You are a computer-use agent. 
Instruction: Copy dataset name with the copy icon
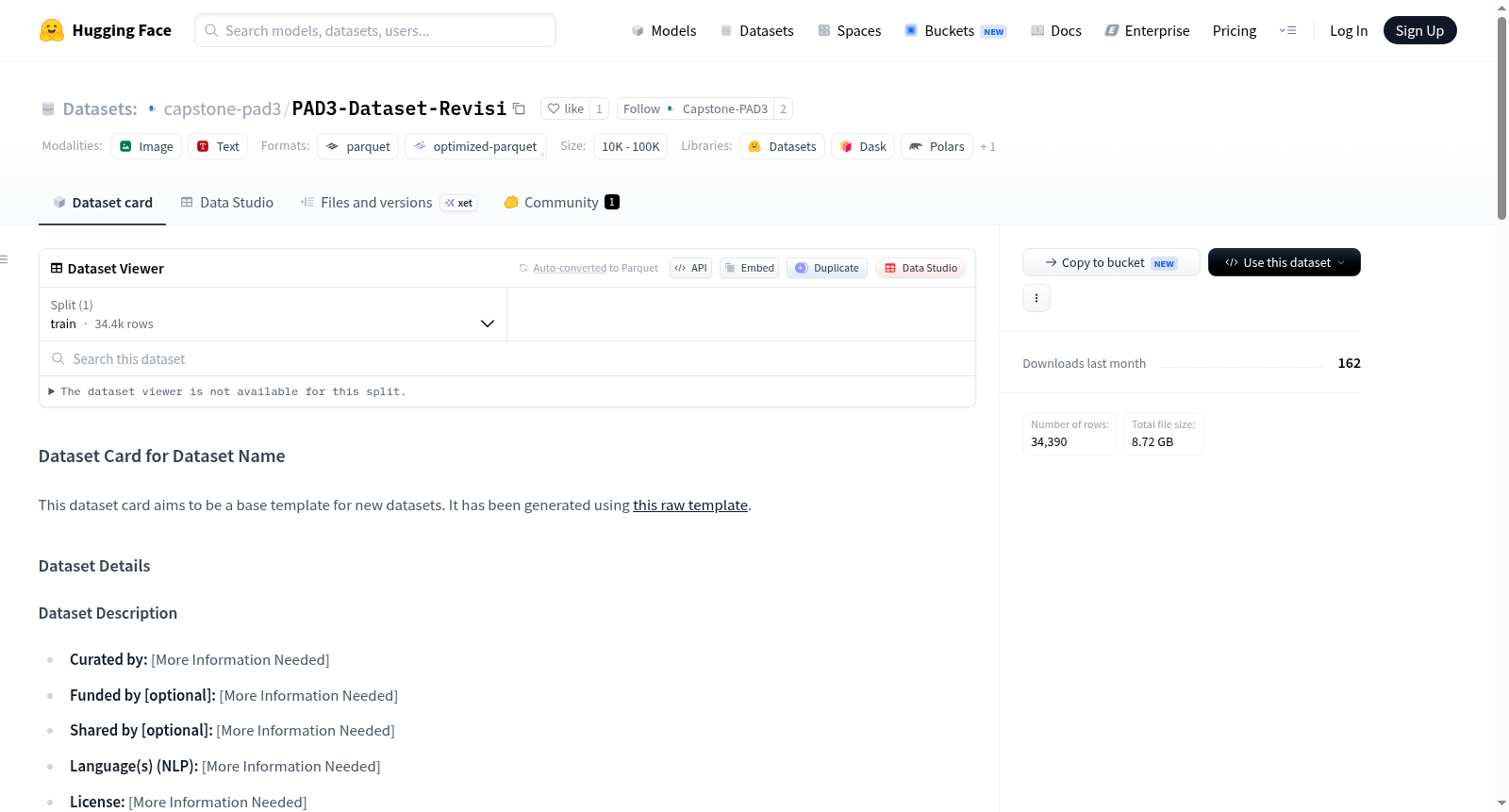519,108
